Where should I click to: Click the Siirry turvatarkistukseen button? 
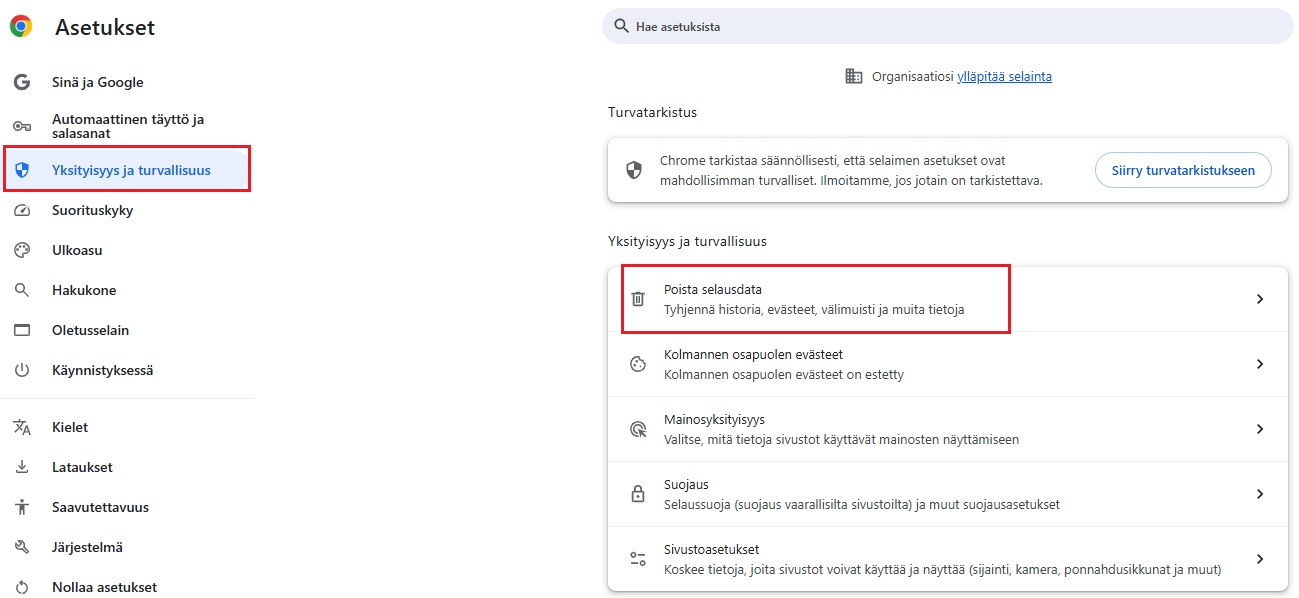pyautogui.click(x=1182, y=170)
